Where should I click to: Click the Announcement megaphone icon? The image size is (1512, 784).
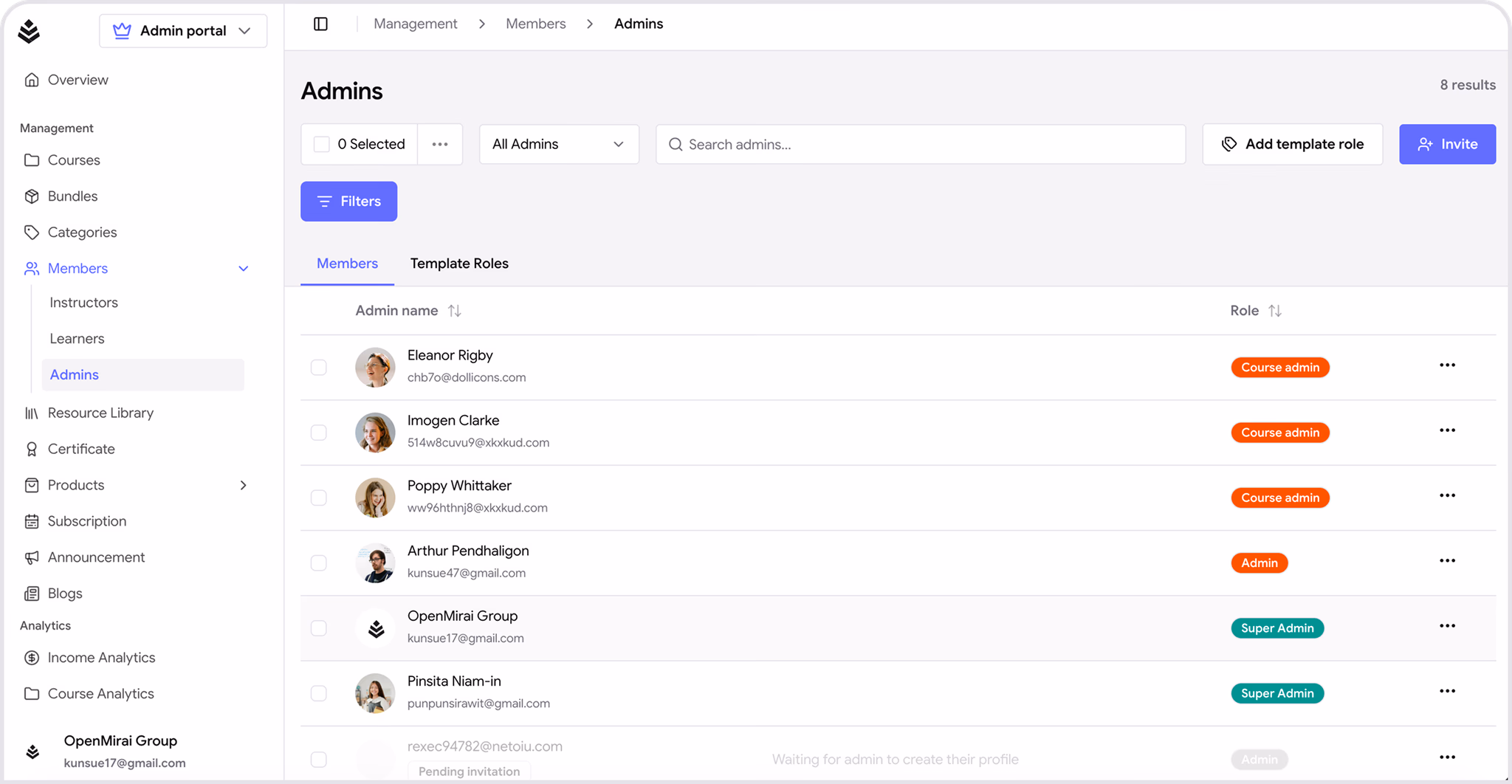click(31, 557)
